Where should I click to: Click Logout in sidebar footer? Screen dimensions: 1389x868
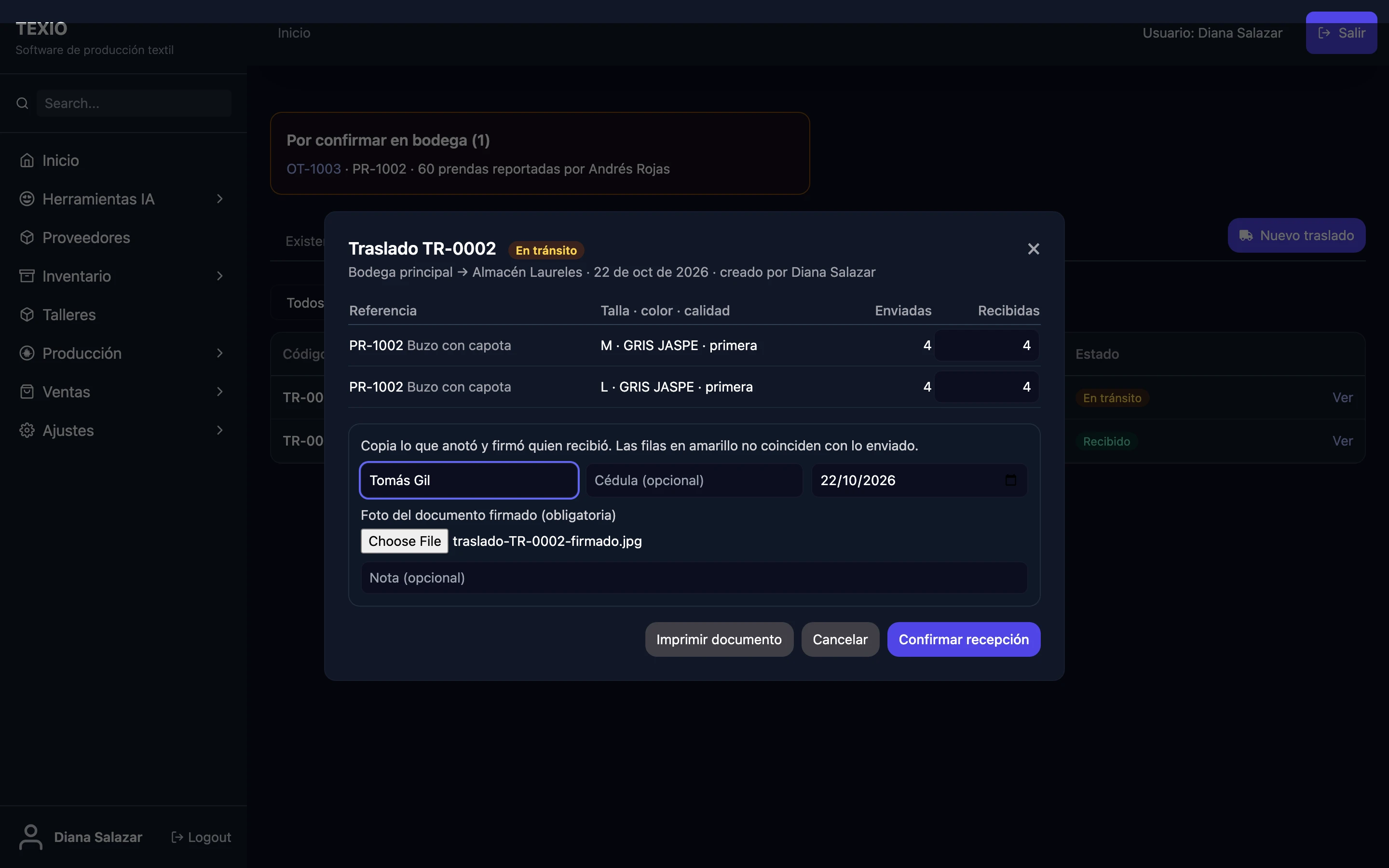202,837
